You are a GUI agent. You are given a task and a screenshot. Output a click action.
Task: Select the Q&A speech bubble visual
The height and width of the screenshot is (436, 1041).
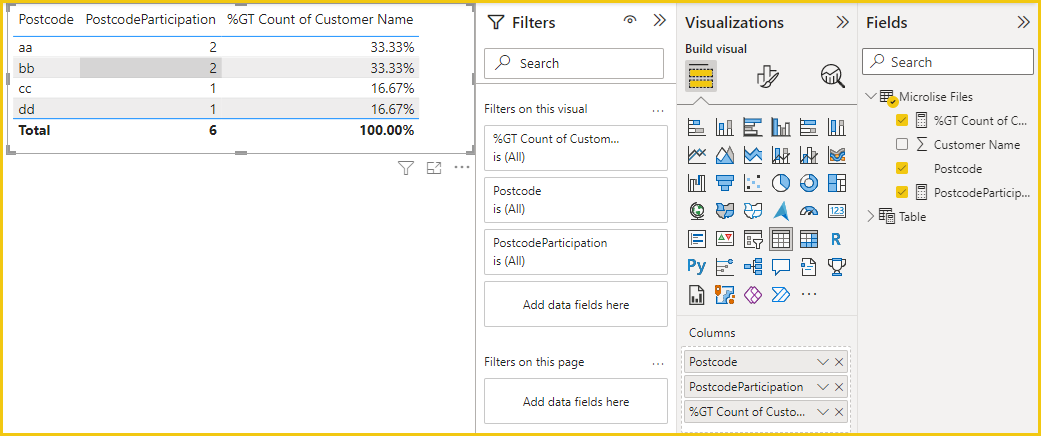[781, 266]
